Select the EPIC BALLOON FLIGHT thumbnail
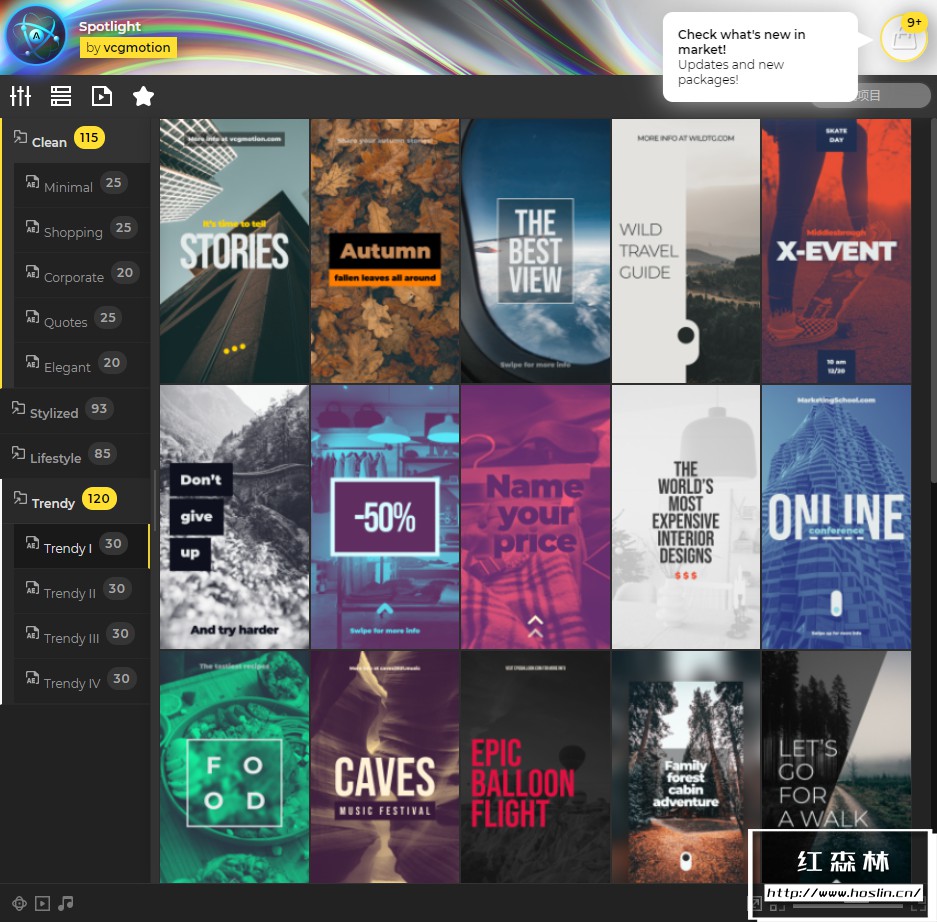This screenshot has height=922, width=937. 535,767
